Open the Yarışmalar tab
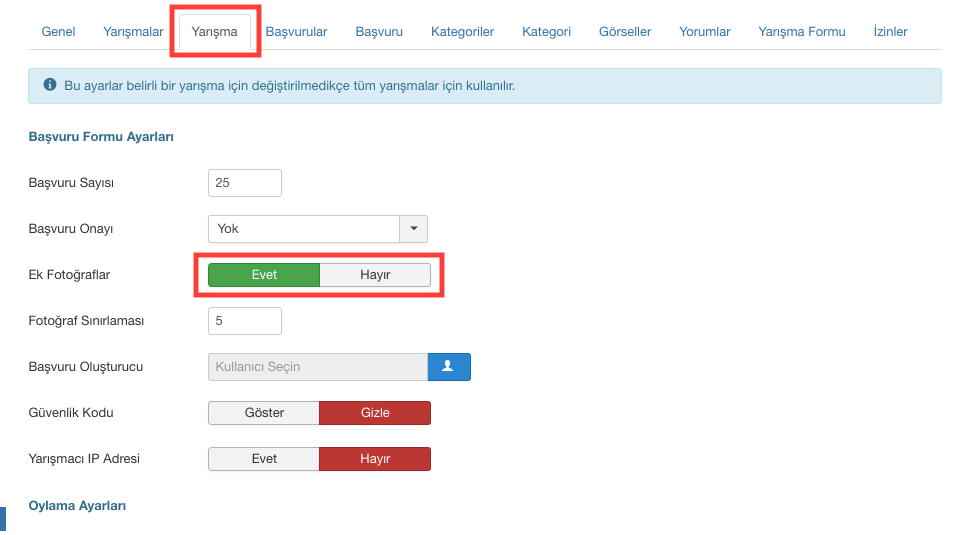Screen dimensions: 961x535 (133, 32)
